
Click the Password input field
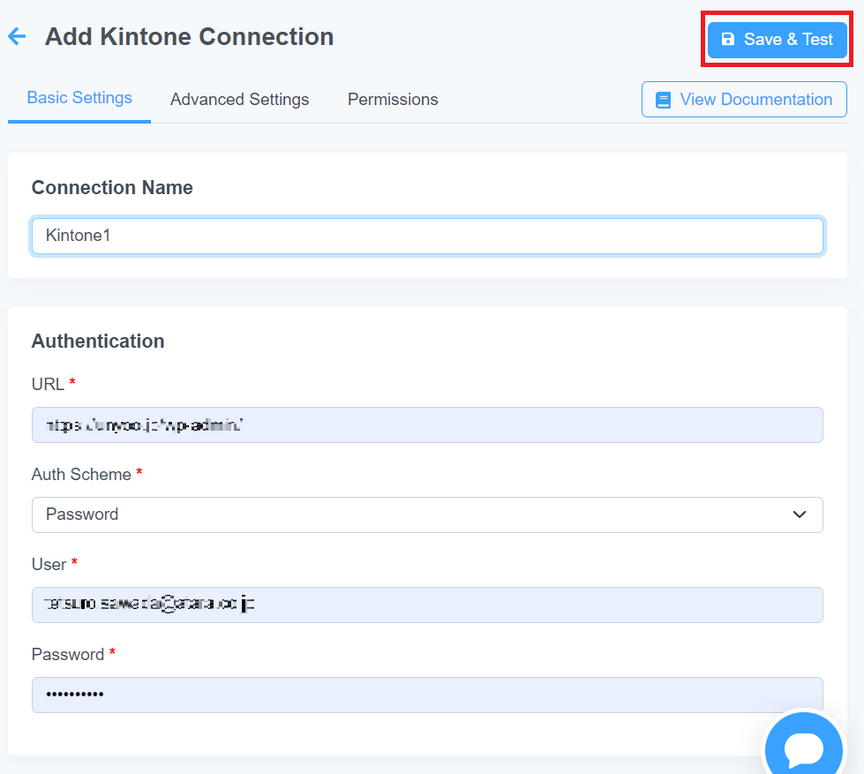(427, 695)
